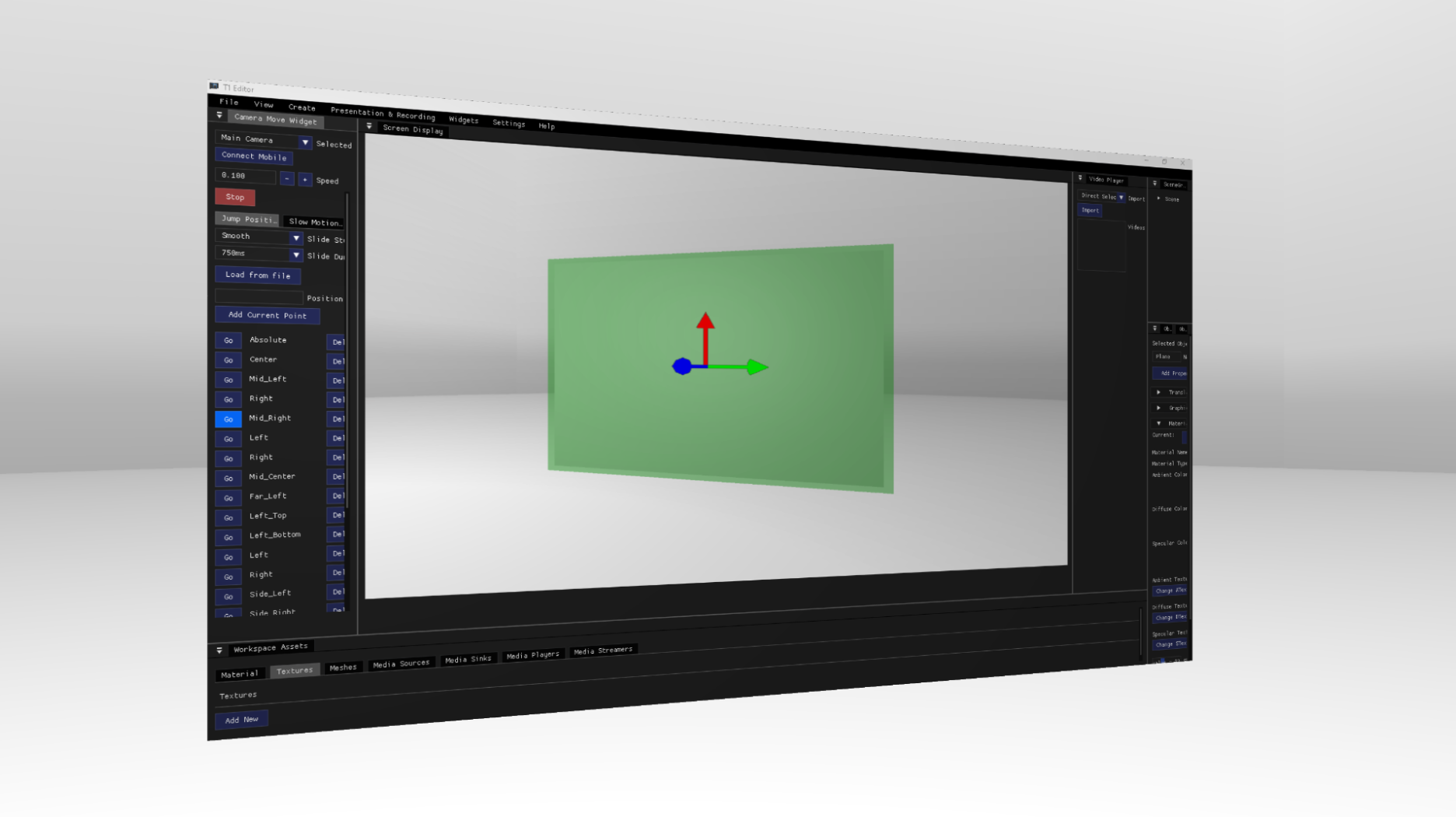Open the Video Player panel menu arrow
This screenshot has height=817, width=1456.
(1080, 178)
